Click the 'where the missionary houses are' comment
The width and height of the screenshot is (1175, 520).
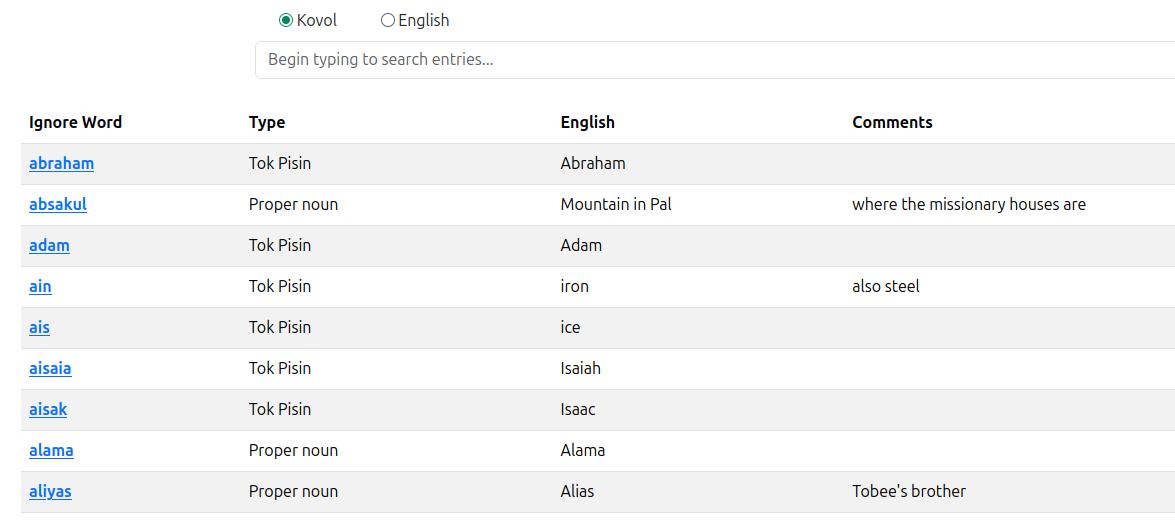(969, 204)
